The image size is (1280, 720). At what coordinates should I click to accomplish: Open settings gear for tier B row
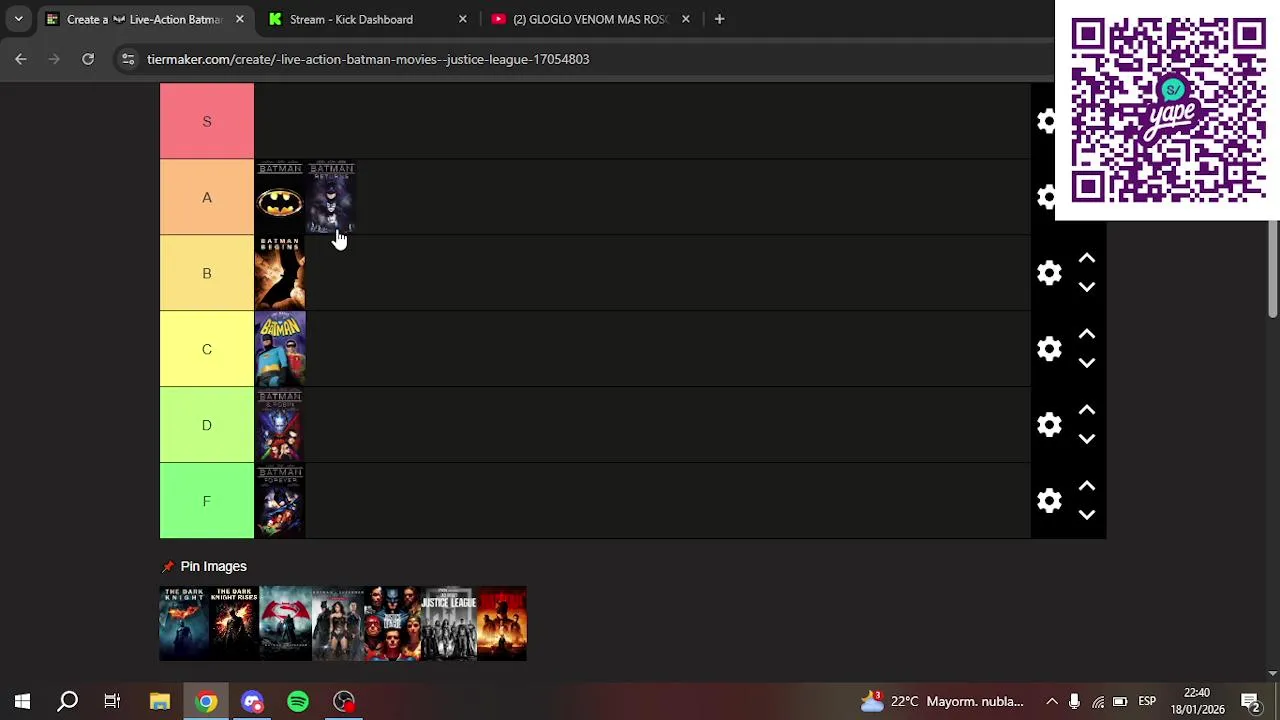point(1049,273)
